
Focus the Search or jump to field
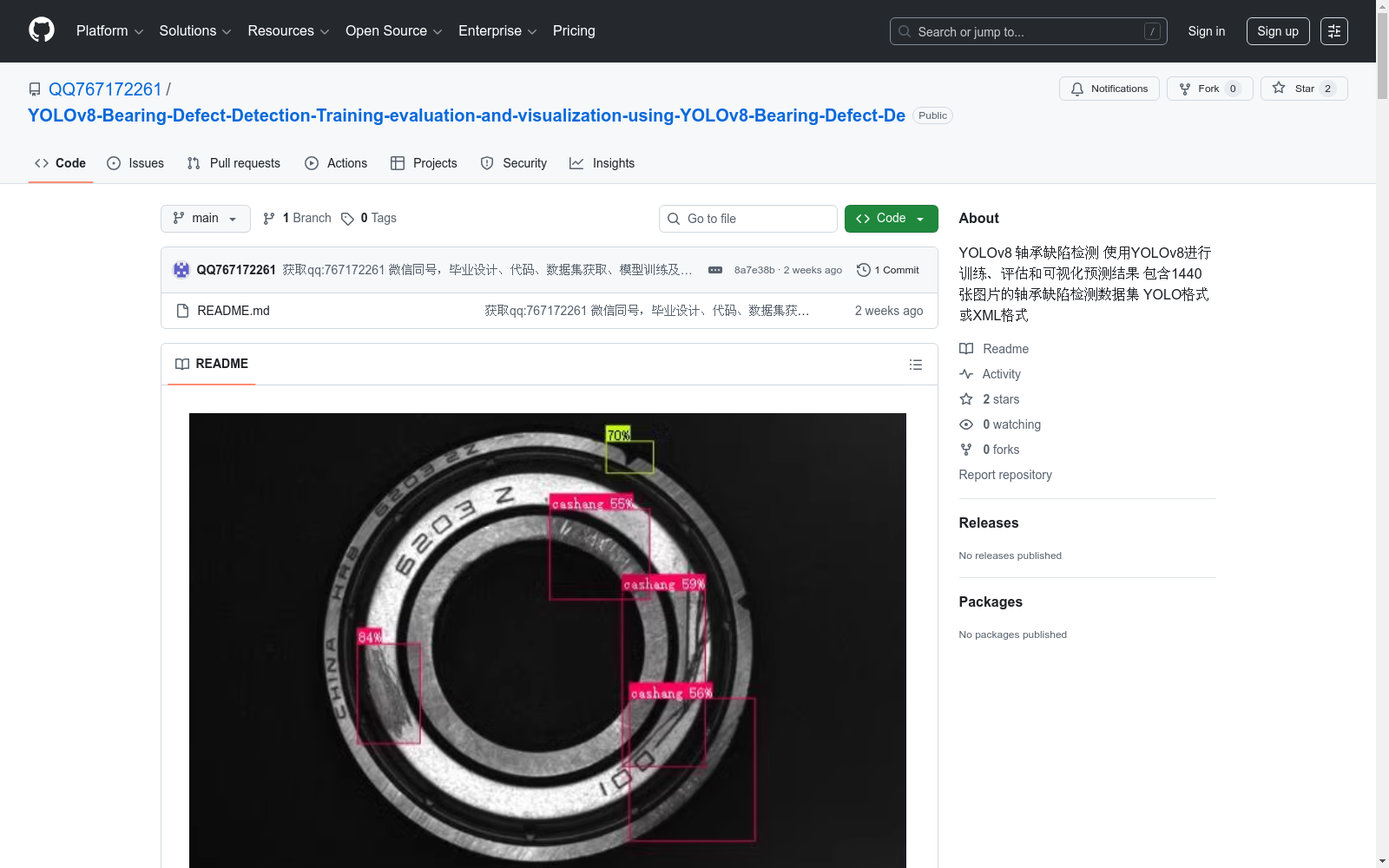pos(1029,31)
